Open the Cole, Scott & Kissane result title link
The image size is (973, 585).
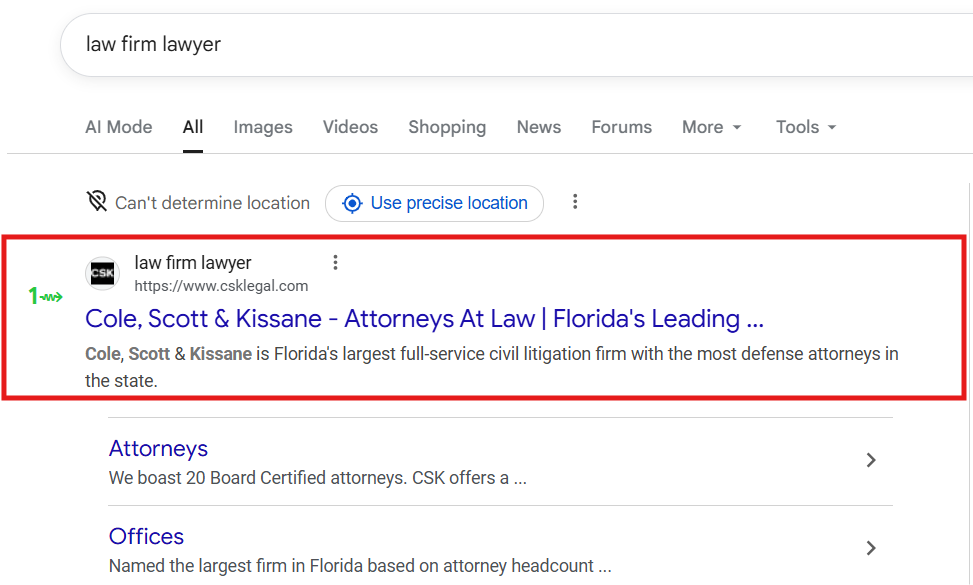point(424,319)
